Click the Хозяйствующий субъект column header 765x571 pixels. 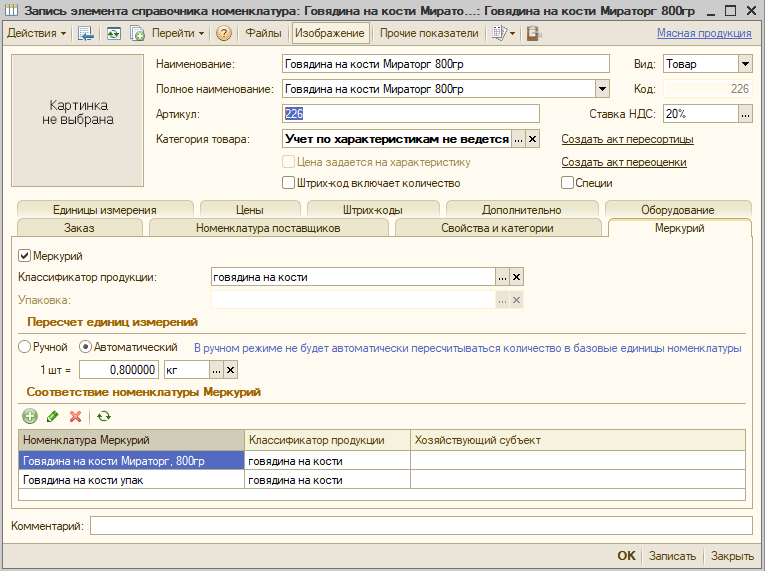578,440
